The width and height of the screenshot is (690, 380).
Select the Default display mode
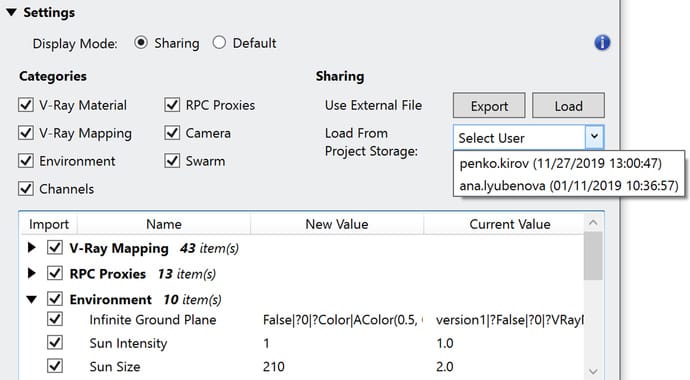point(219,43)
